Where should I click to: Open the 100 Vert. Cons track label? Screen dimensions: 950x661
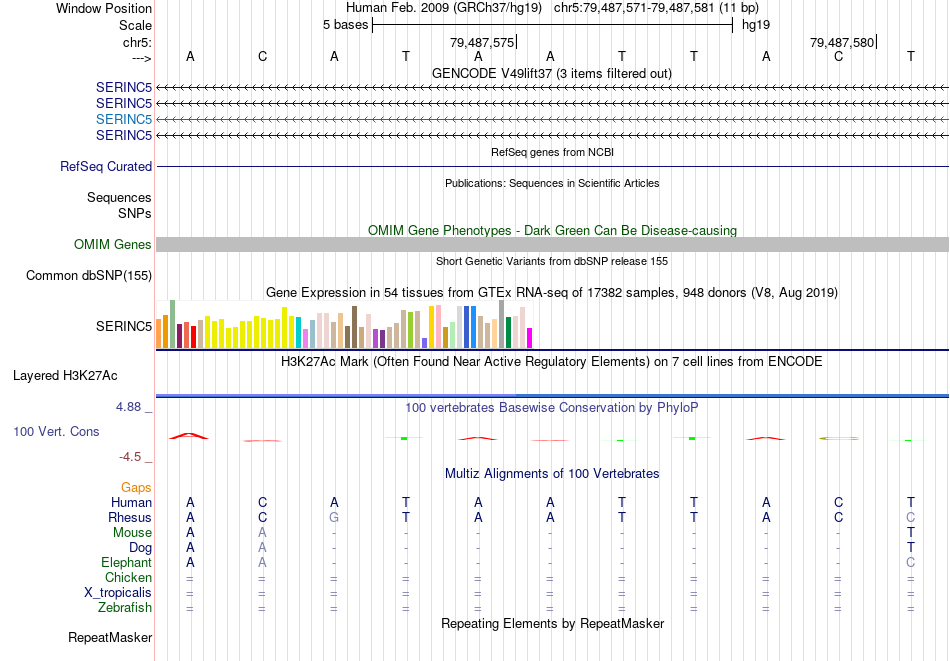coord(56,431)
